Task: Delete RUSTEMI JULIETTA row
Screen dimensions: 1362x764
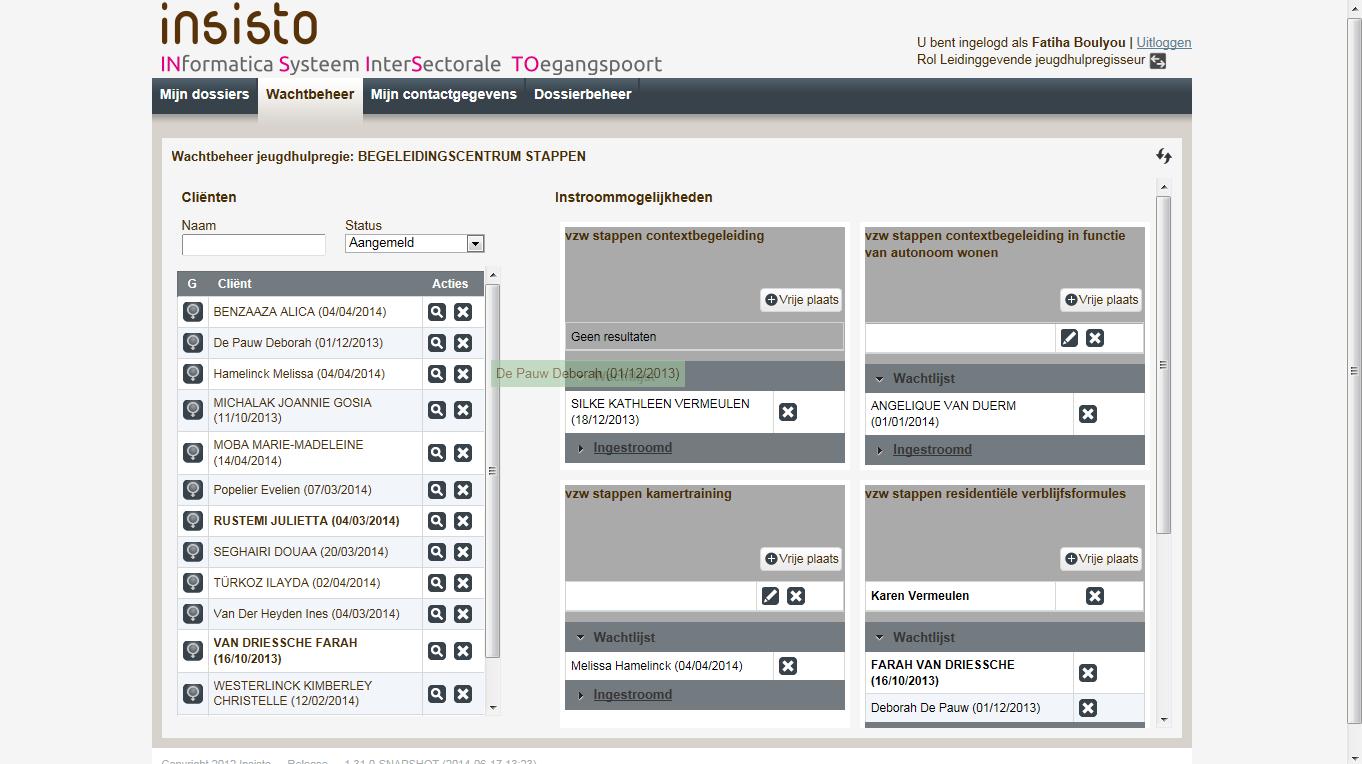Action: pyautogui.click(x=463, y=521)
